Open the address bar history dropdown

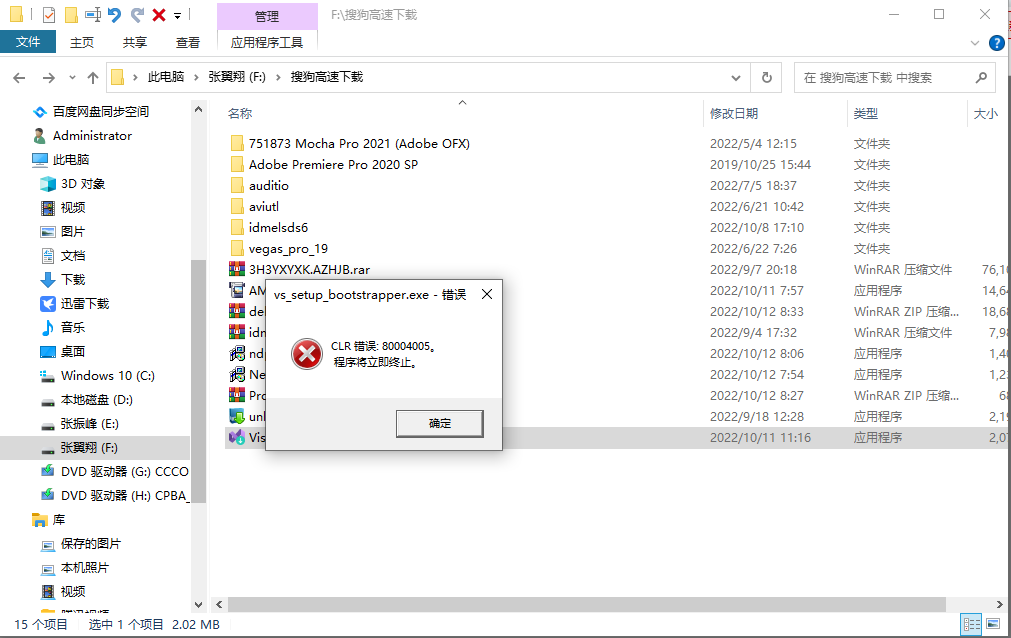coord(736,77)
